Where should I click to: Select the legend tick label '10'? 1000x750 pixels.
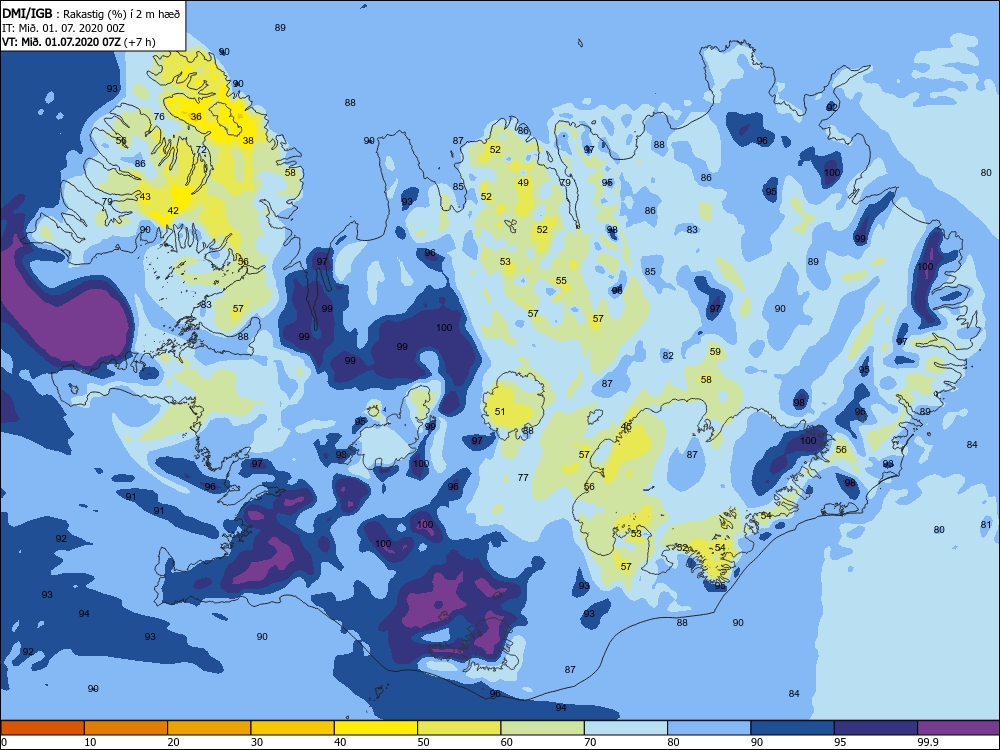point(90,742)
